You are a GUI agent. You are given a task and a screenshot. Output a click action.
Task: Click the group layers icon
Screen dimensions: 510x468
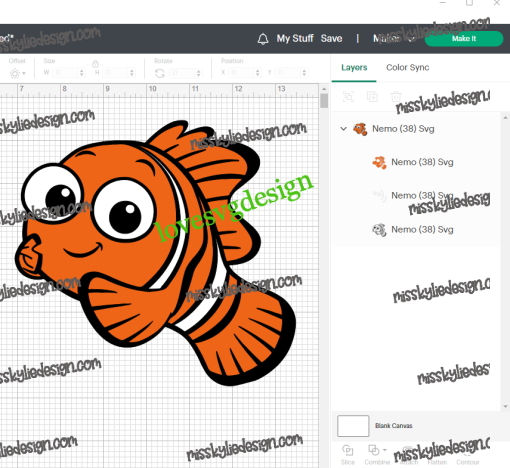tap(348, 97)
